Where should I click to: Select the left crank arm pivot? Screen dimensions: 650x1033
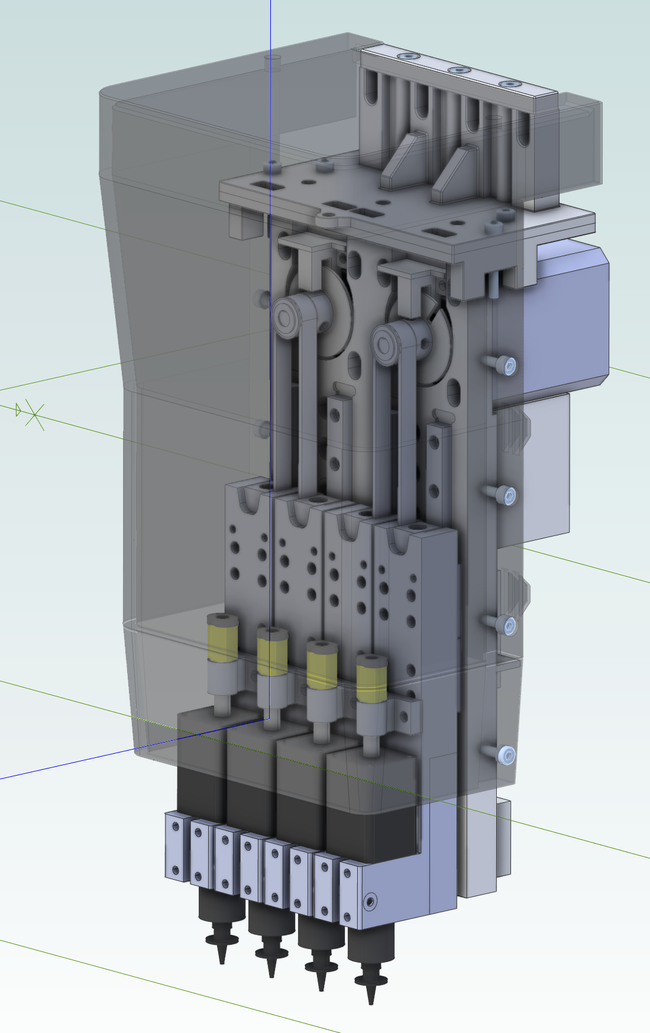point(287,318)
